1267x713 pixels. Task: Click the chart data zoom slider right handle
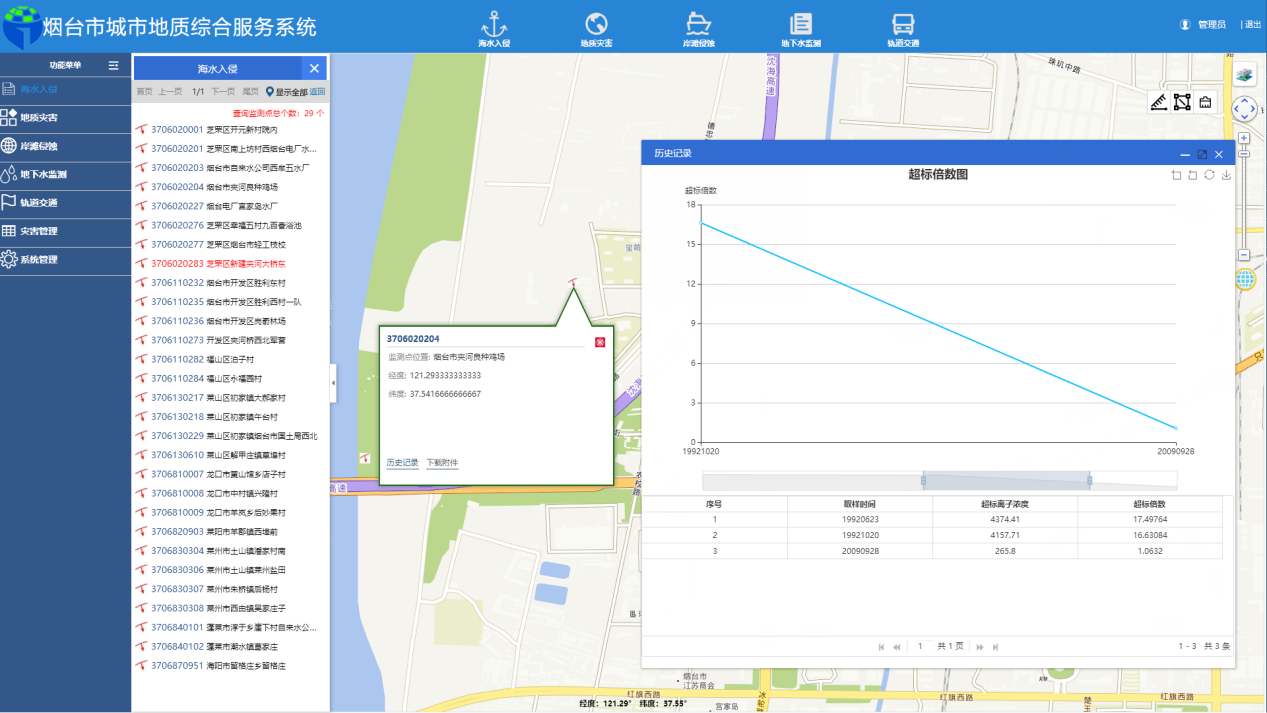tap(1089, 481)
